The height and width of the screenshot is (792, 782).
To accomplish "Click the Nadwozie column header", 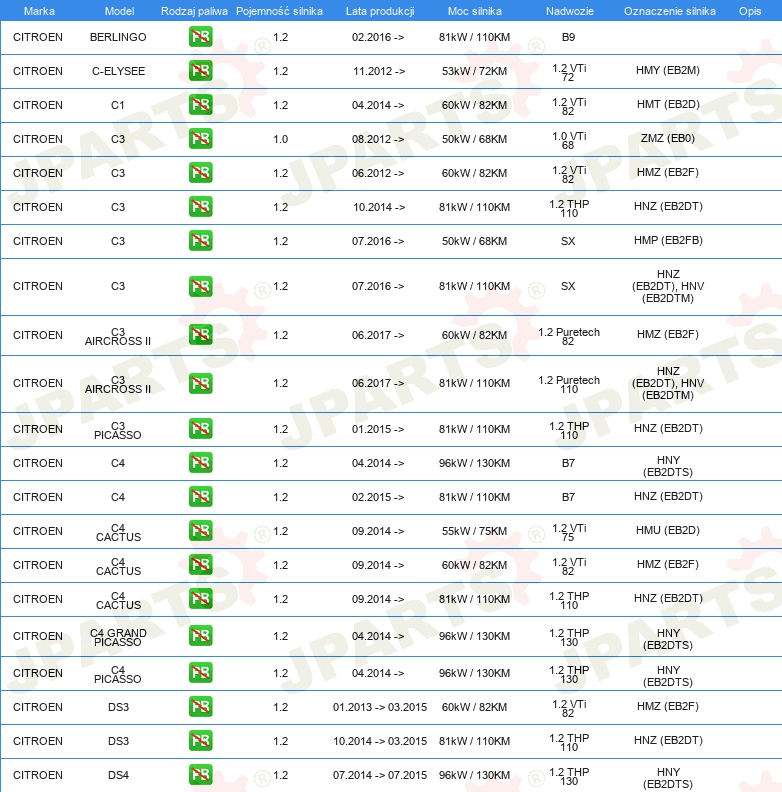I will (x=568, y=10).
